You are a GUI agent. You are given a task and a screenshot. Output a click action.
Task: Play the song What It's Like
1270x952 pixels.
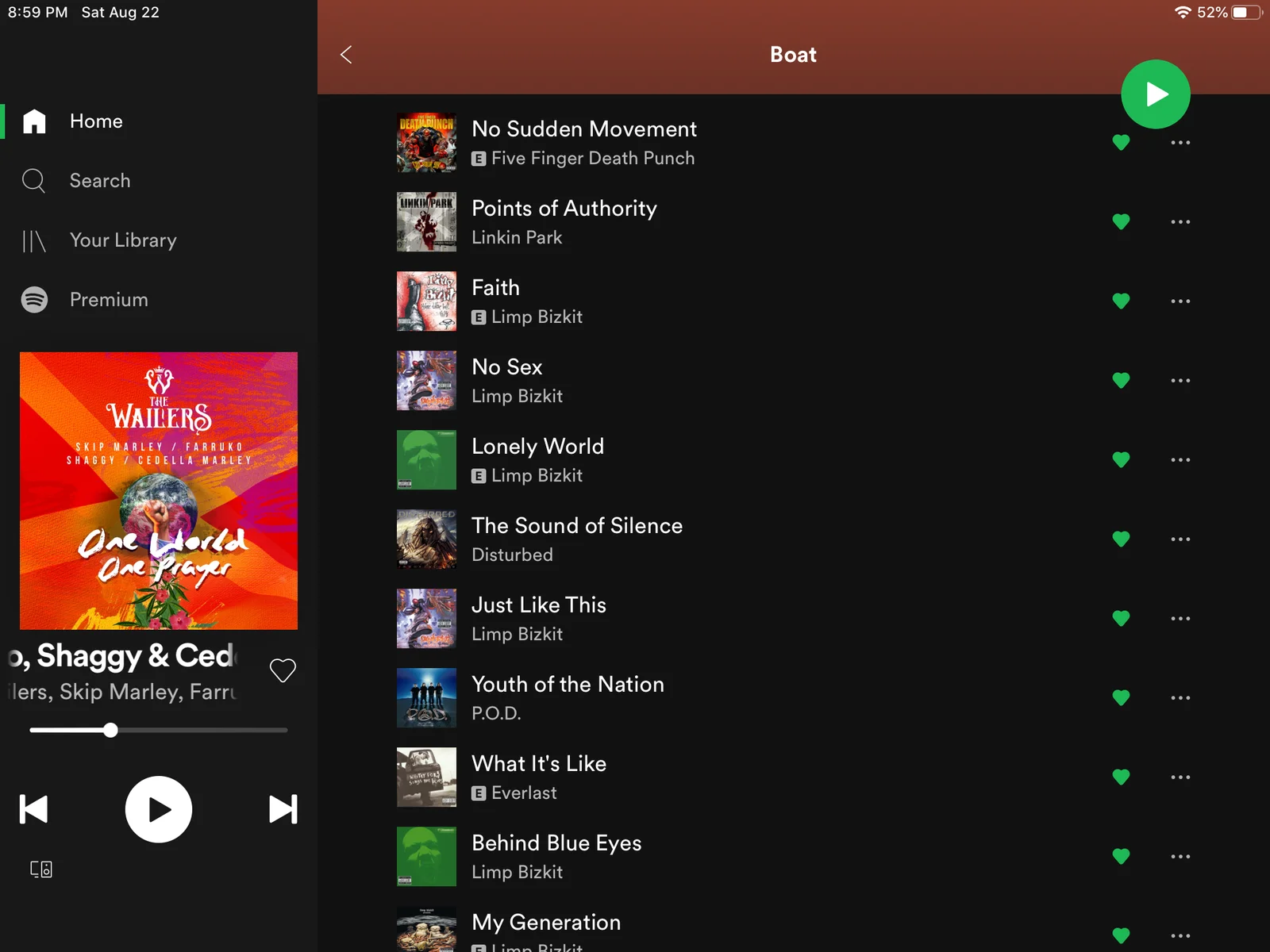pos(539,764)
